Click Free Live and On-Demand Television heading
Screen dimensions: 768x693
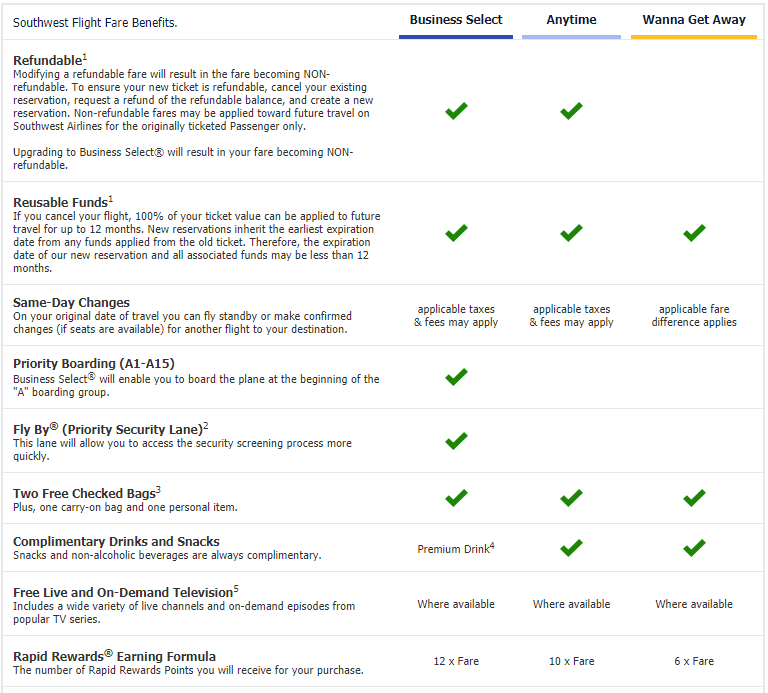124,592
